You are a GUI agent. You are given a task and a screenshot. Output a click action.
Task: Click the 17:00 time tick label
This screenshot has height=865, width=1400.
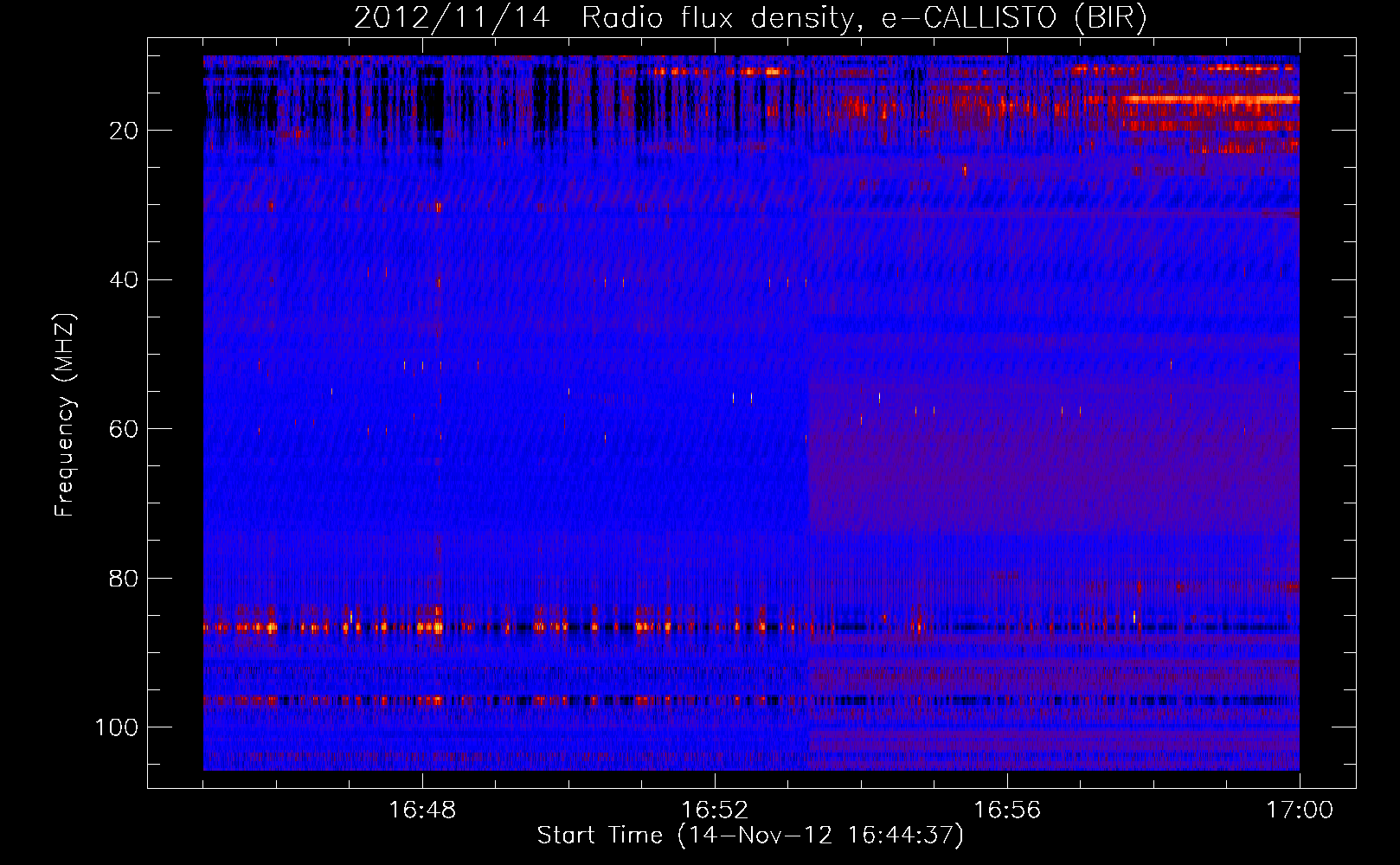pyautogui.click(x=1300, y=811)
